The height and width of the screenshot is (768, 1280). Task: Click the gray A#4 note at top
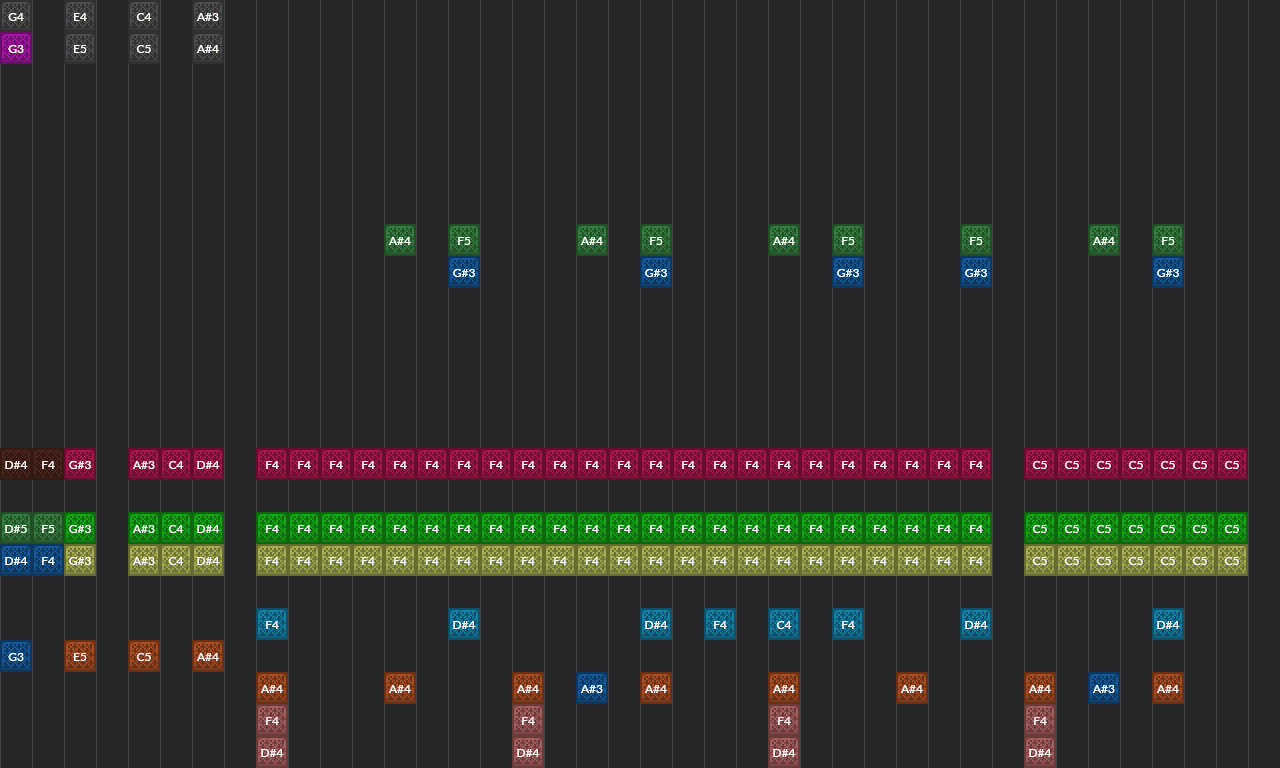pos(208,49)
